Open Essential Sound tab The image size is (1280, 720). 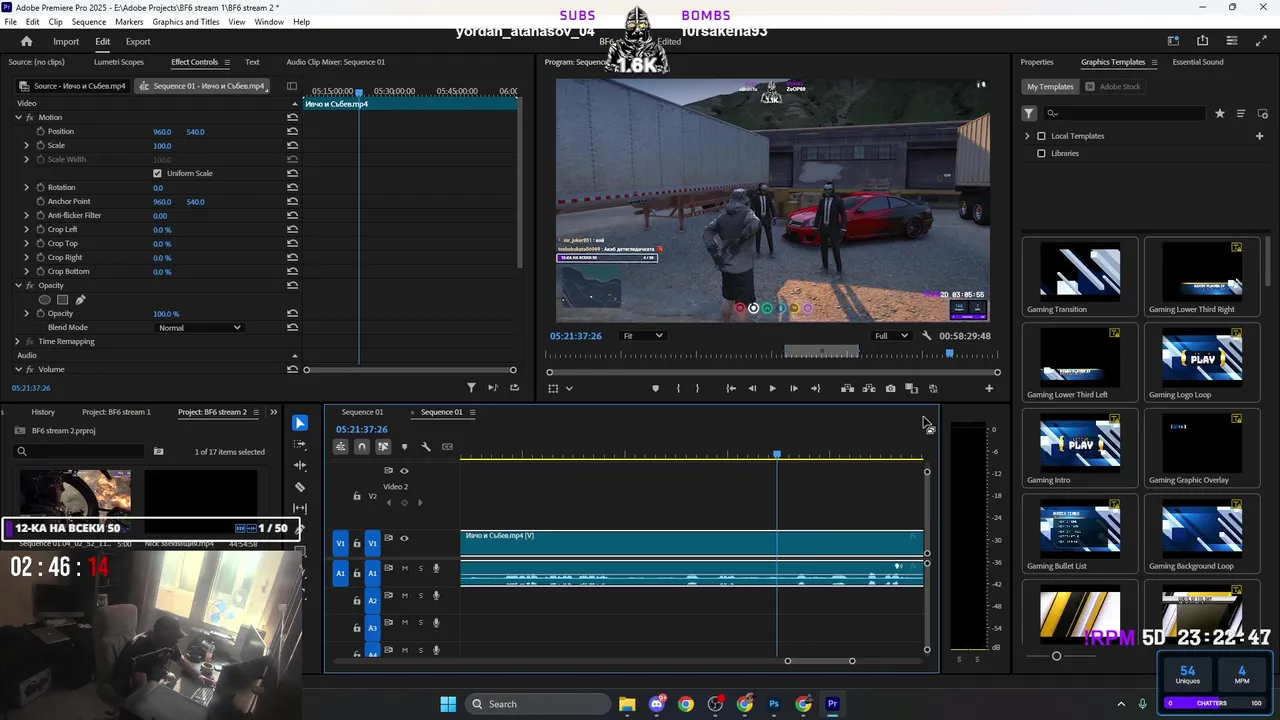click(1198, 62)
